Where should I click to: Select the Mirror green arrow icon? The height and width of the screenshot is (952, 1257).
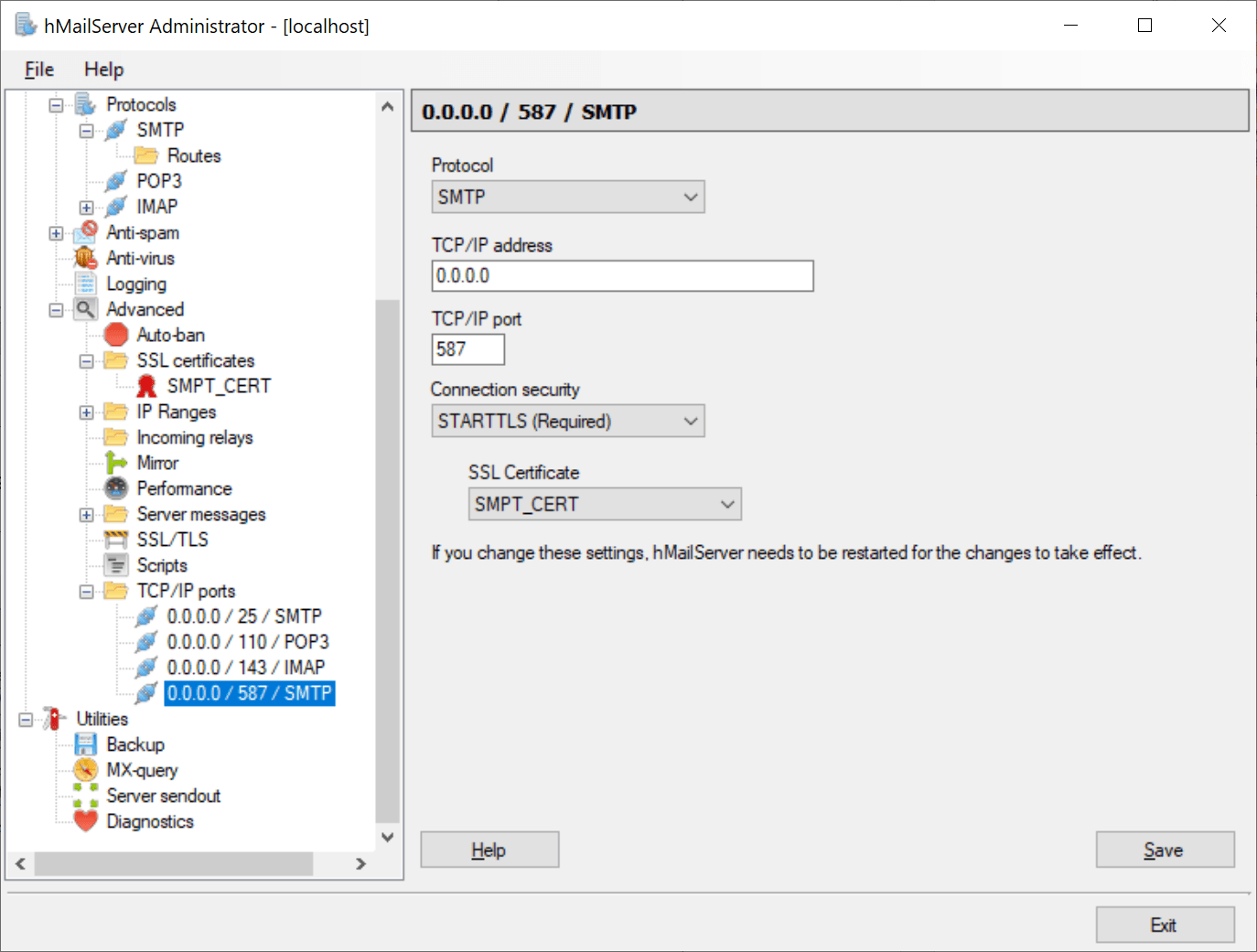pyautogui.click(x=116, y=463)
